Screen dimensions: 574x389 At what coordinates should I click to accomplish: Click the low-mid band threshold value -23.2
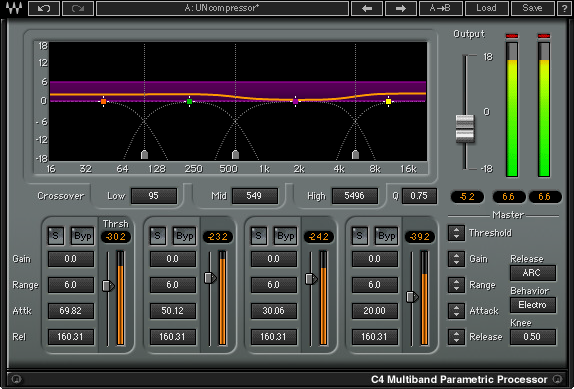coord(217,237)
